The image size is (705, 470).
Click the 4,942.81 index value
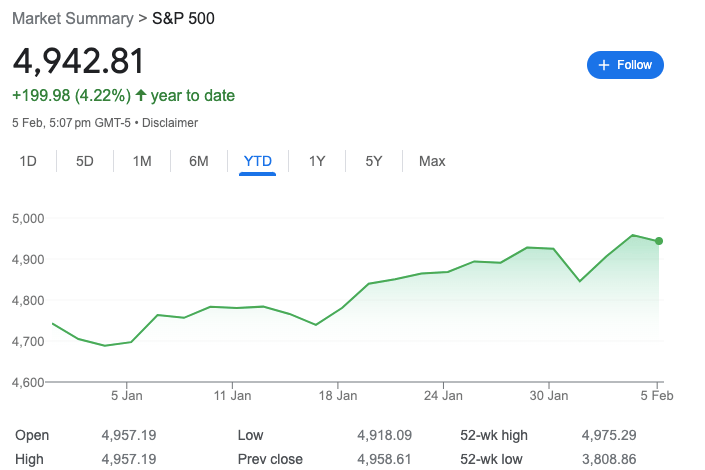[x=78, y=61]
